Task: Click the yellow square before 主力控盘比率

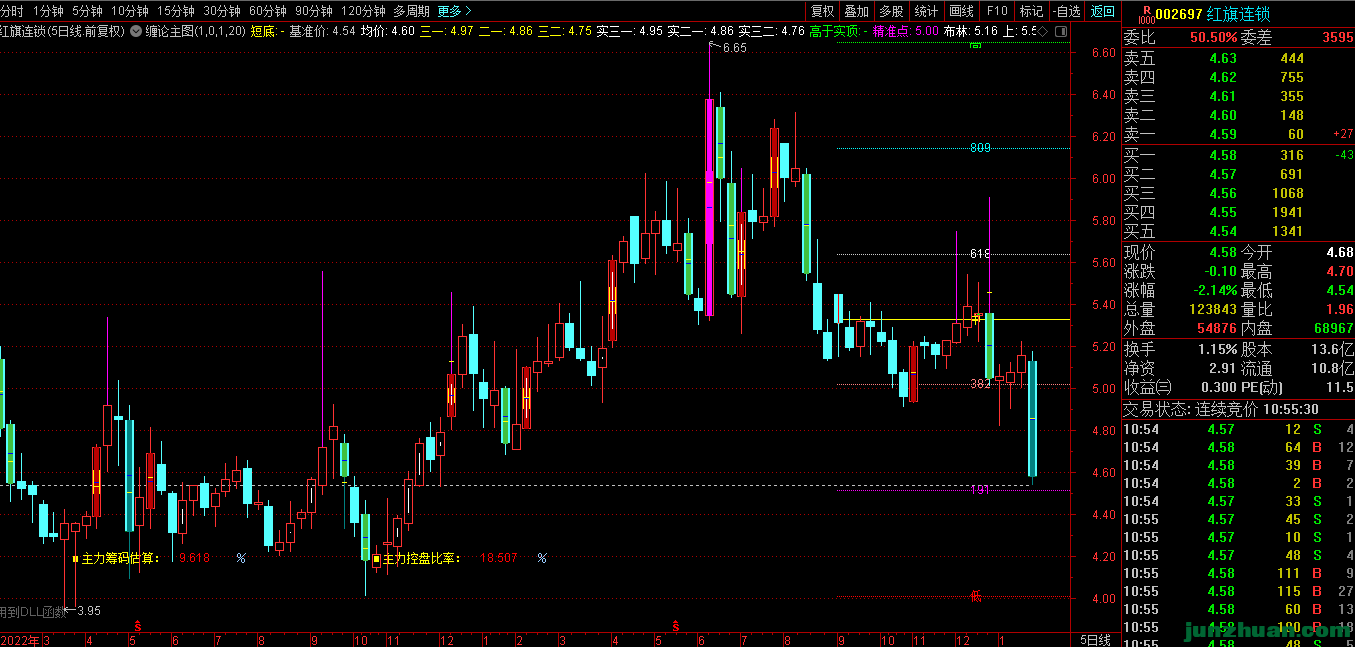Action: pos(376,558)
